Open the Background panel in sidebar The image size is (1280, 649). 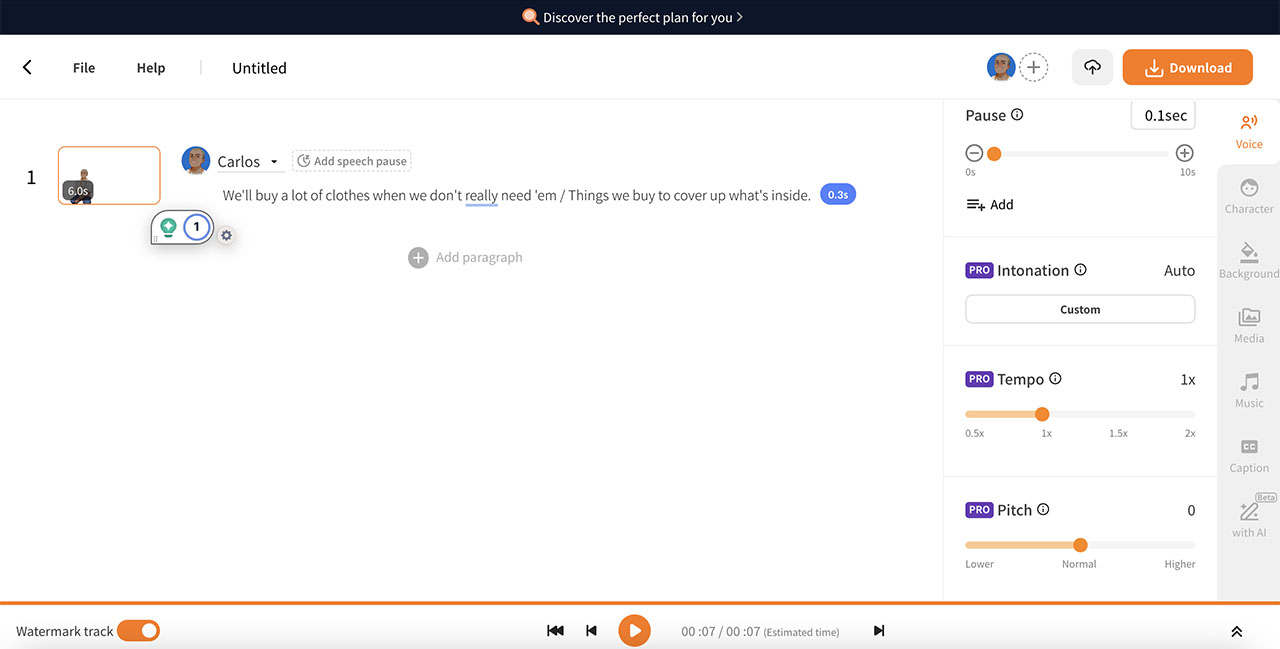pos(1248,260)
